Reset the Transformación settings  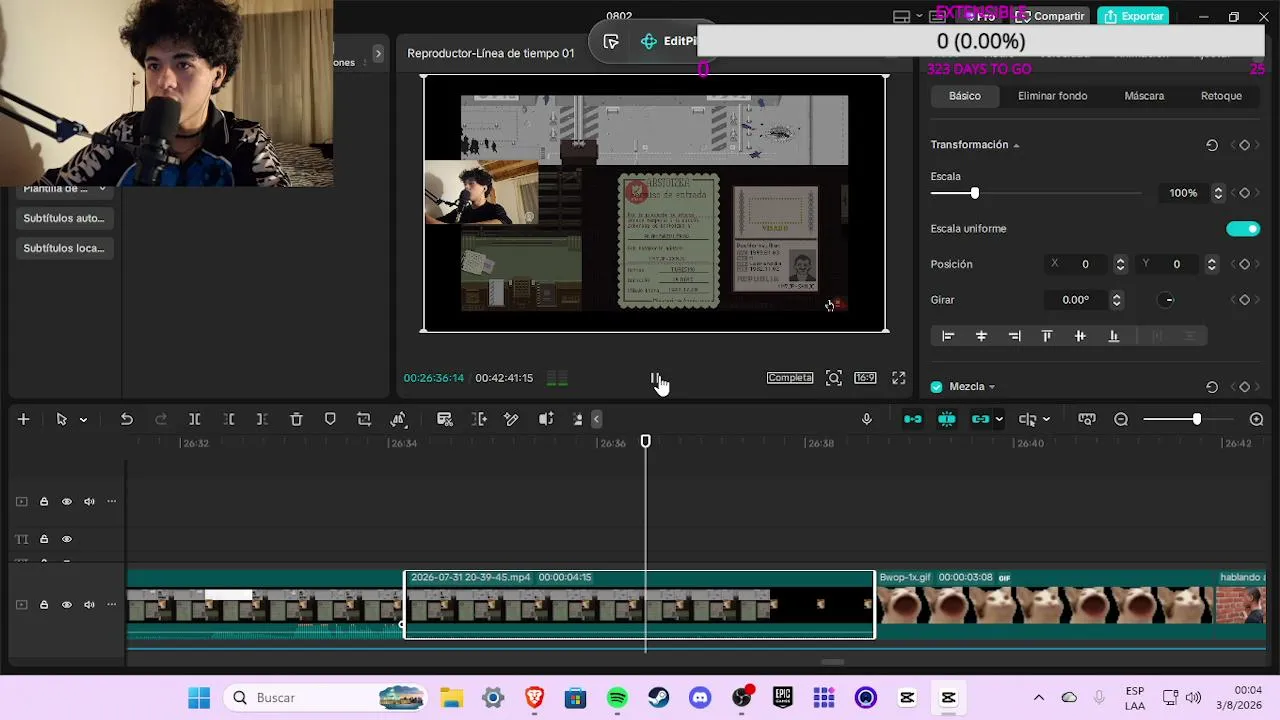pos(1212,145)
